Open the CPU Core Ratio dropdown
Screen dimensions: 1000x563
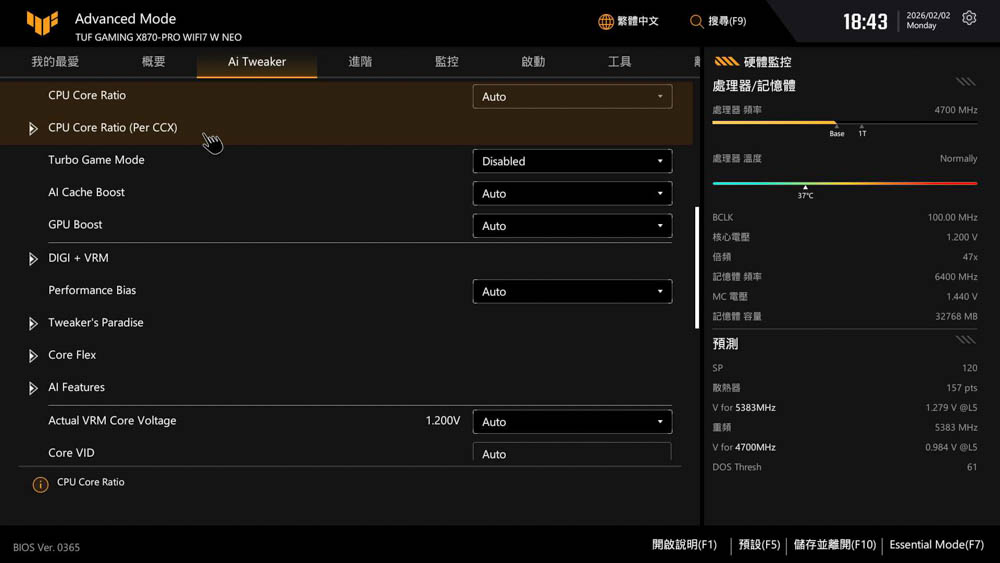pos(572,97)
